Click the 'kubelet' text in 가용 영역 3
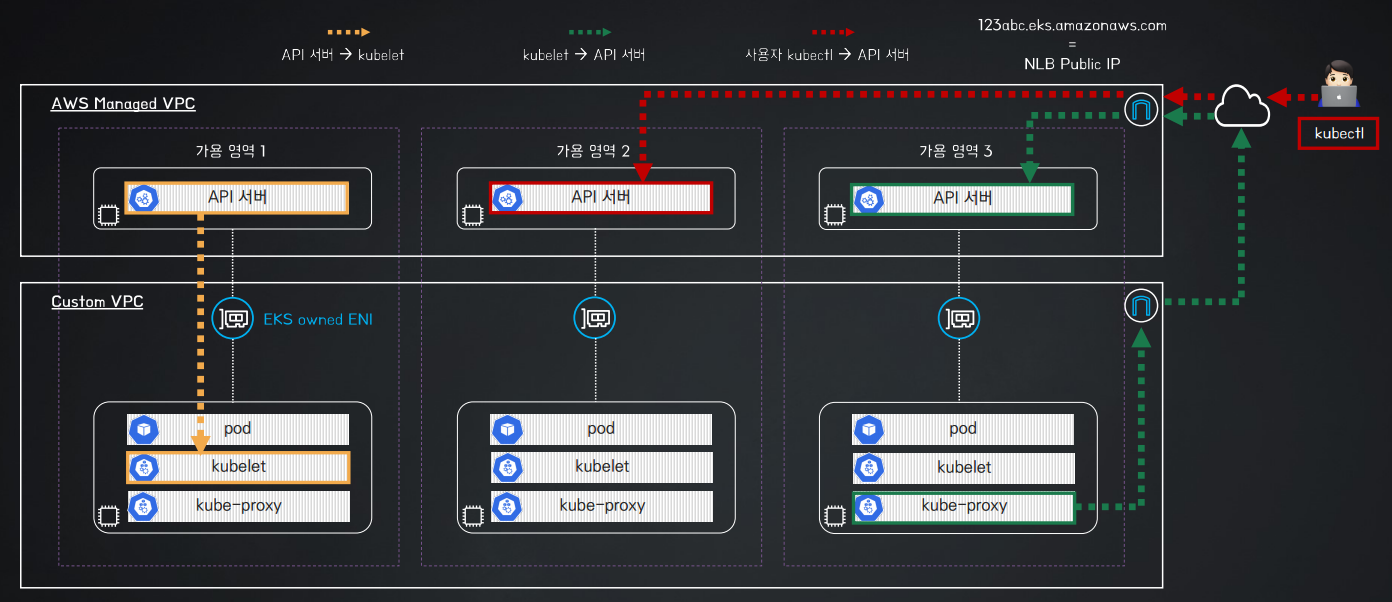1392x602 pixels. click(x=964, y=466)
